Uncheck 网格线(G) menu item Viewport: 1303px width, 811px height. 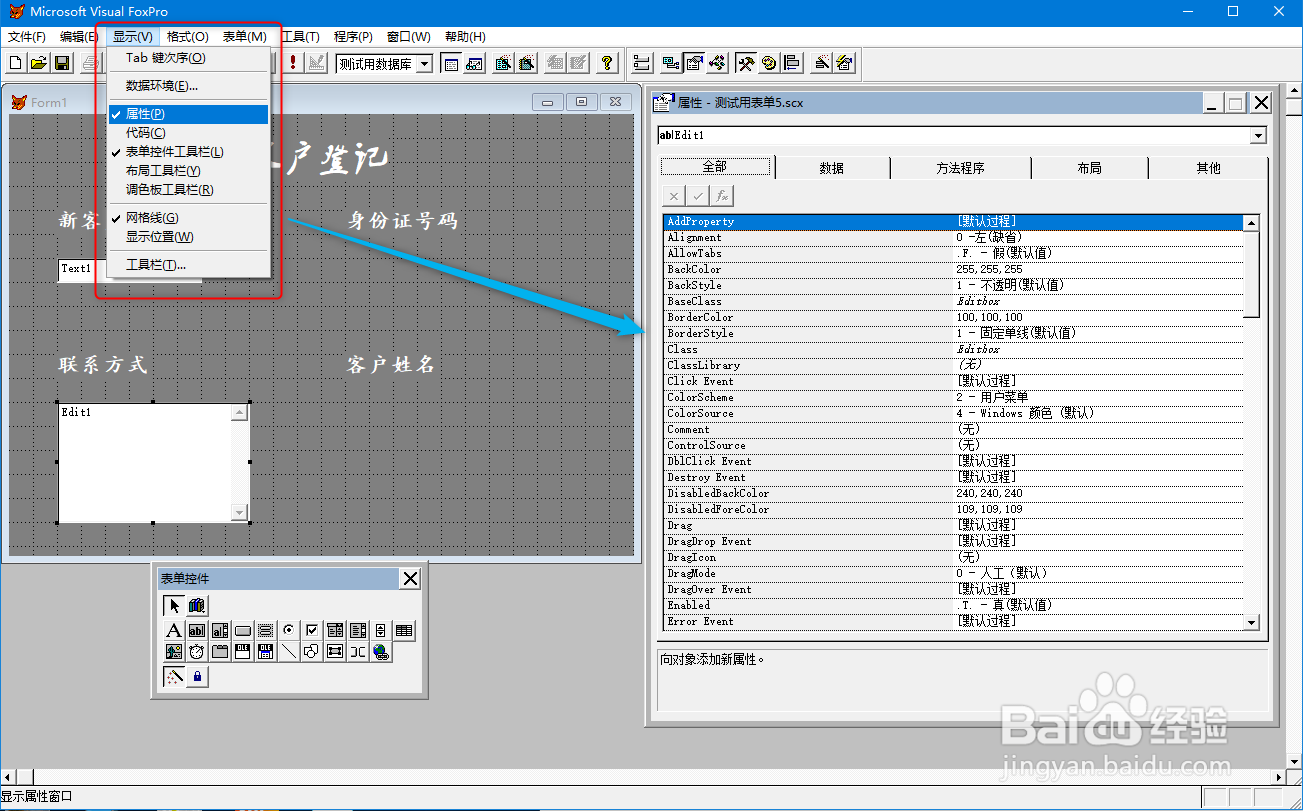click(x=188, y=218)
